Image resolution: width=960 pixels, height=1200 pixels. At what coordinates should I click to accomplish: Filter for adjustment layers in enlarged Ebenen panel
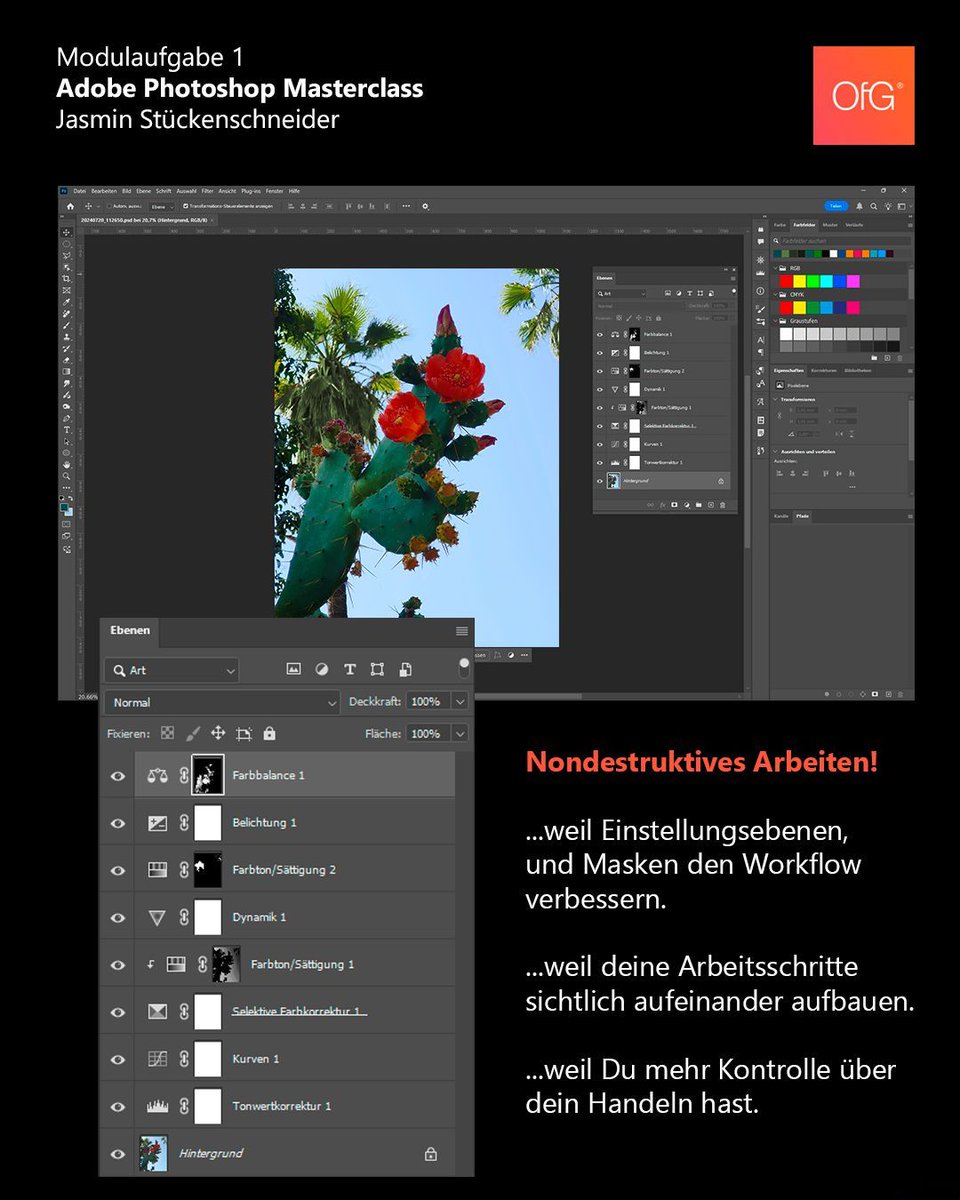coord(322,669)
